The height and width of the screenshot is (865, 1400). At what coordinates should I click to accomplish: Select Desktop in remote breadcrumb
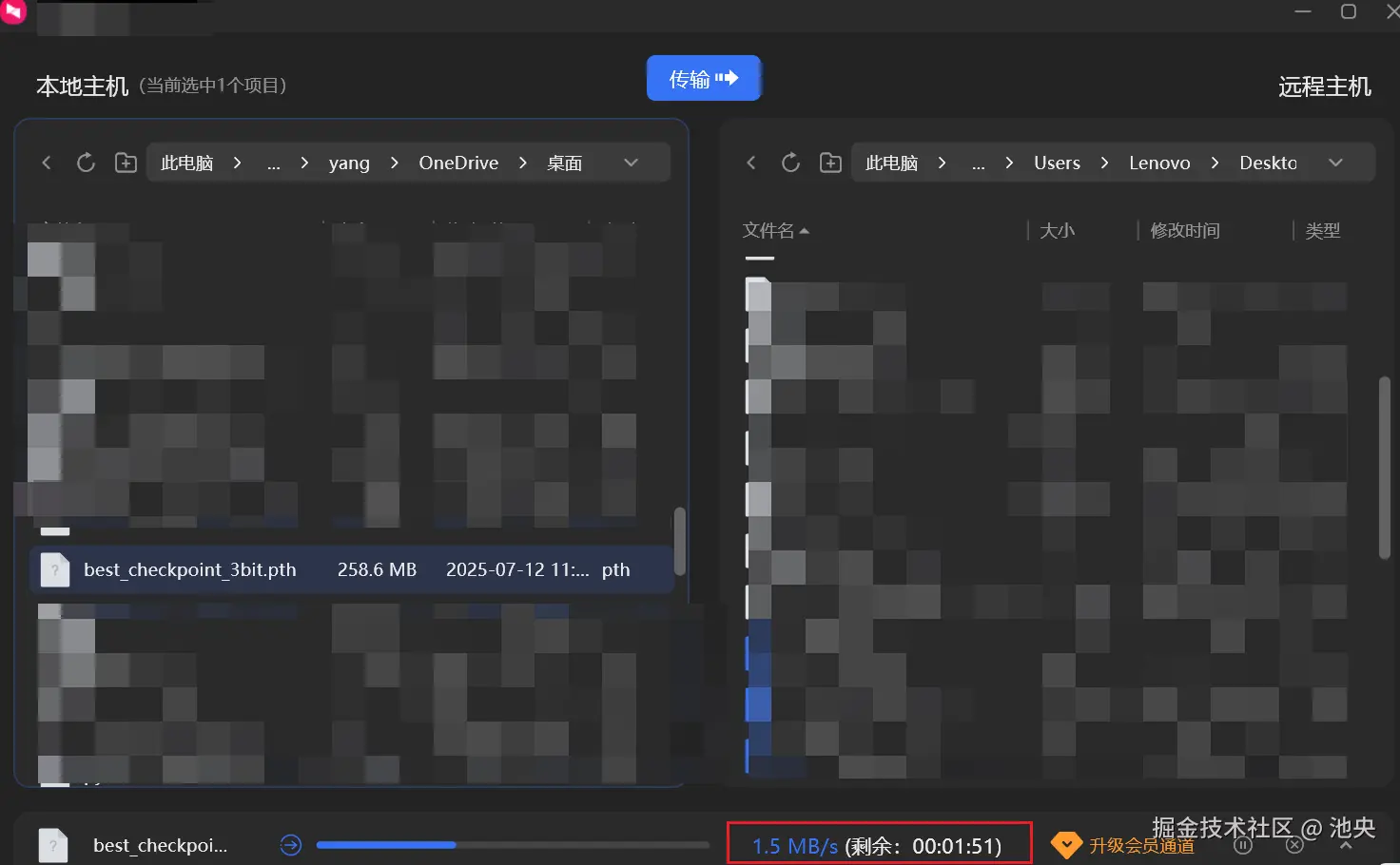(x=1268, y=163)
